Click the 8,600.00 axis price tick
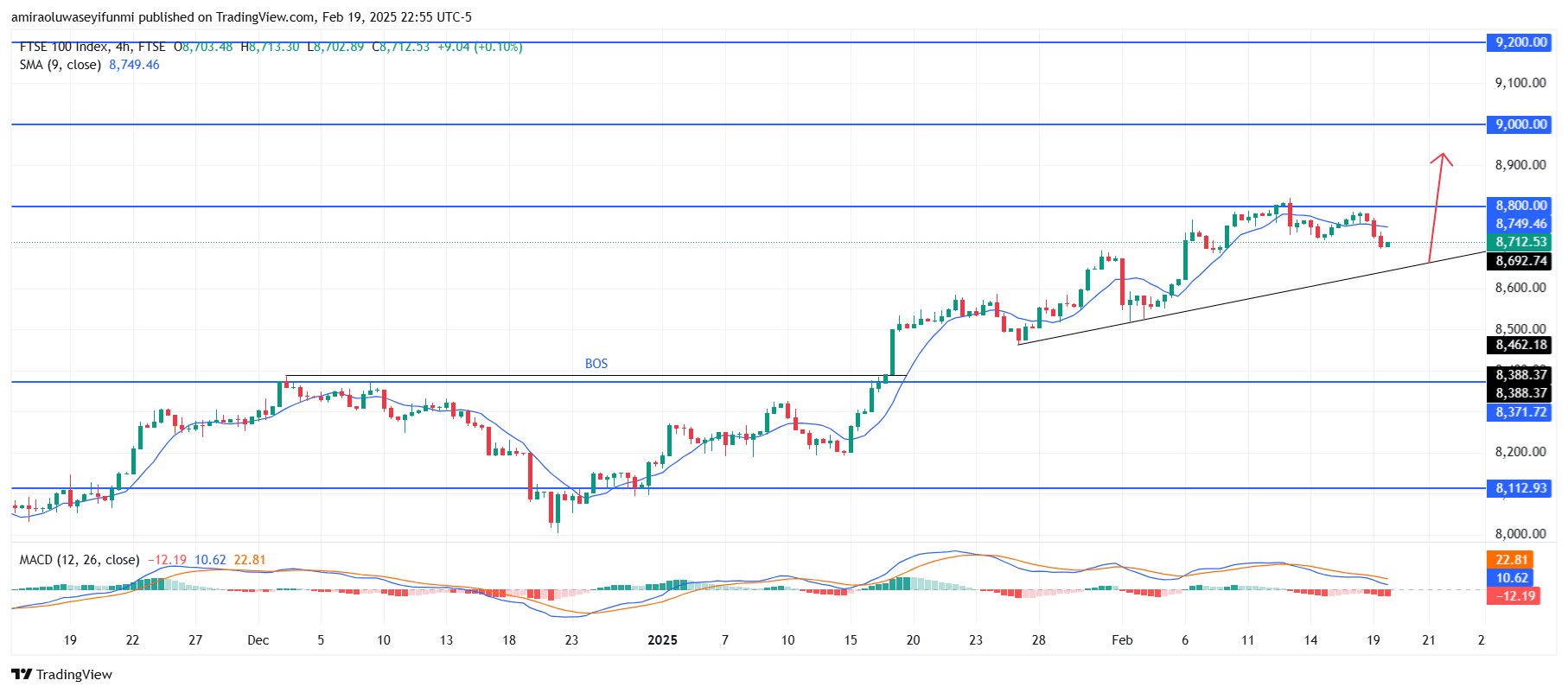The height and width of the screenshot is (693, 1568). click(1520, 288)
